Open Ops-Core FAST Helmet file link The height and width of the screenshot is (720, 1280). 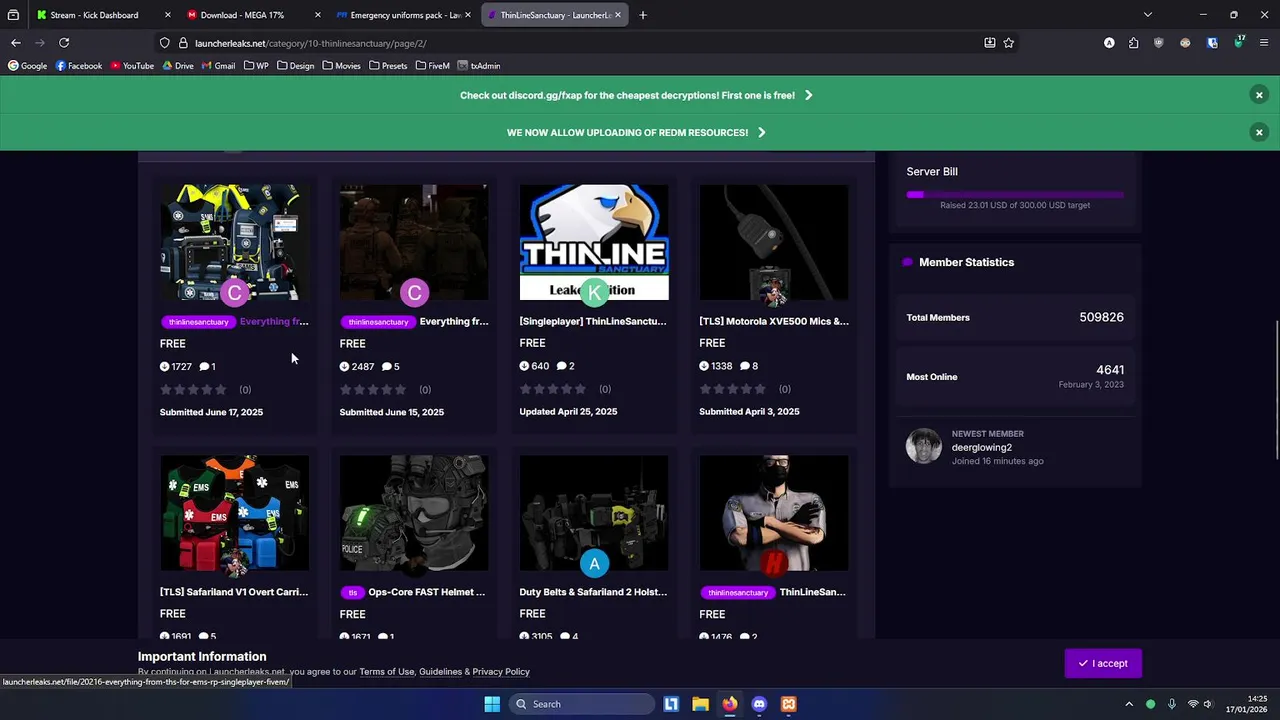tap(426, 592)
